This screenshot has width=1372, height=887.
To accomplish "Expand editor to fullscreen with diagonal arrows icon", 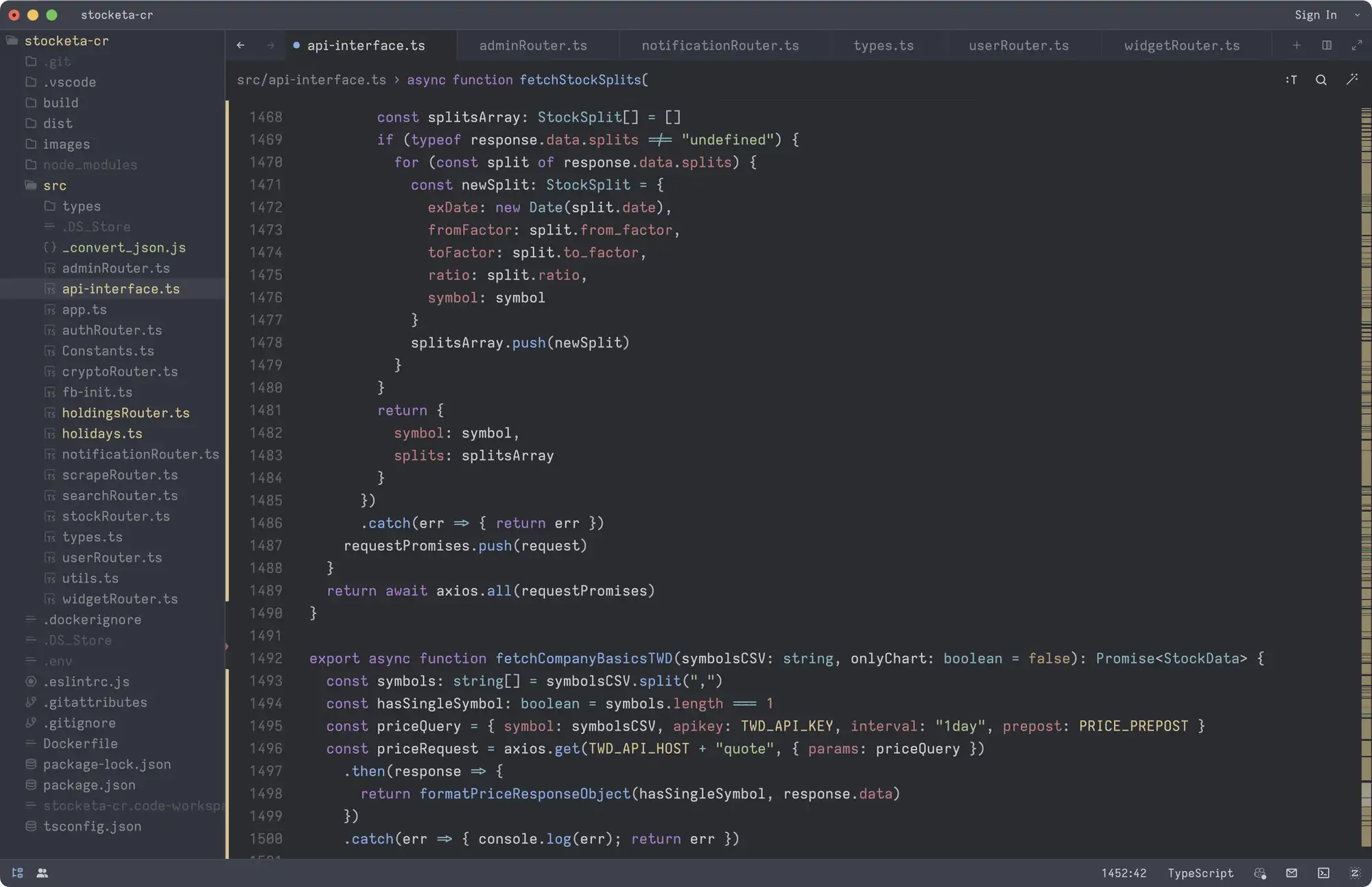I will (1356, 45).
